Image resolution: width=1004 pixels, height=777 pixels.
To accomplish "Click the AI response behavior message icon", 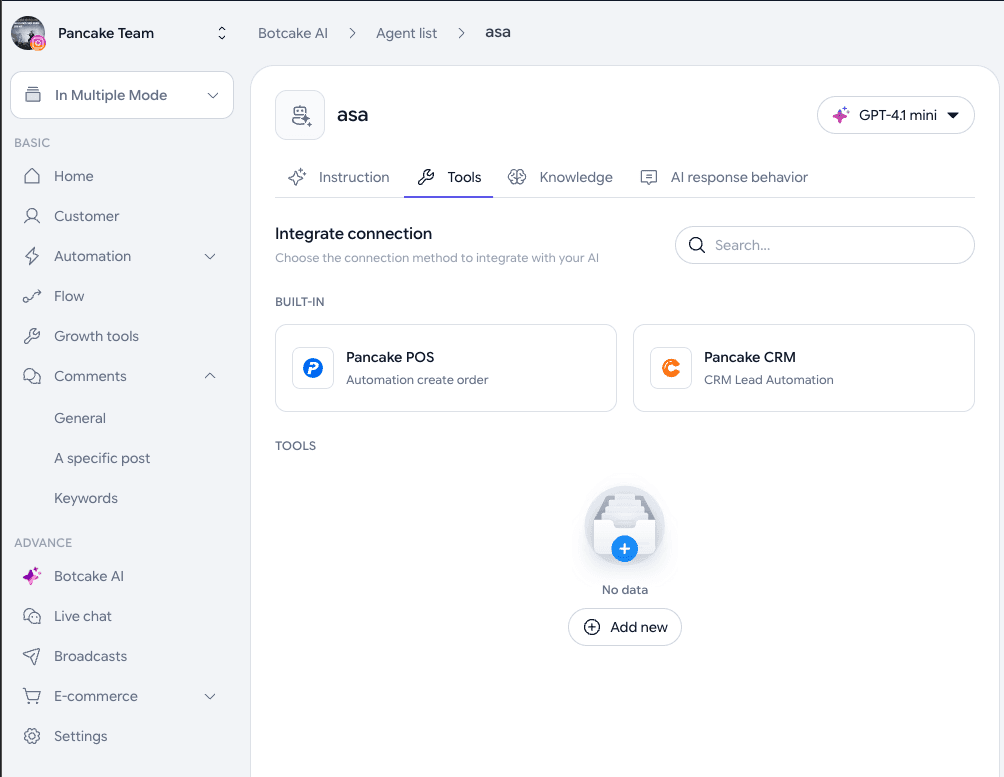I will click(649, 177).
